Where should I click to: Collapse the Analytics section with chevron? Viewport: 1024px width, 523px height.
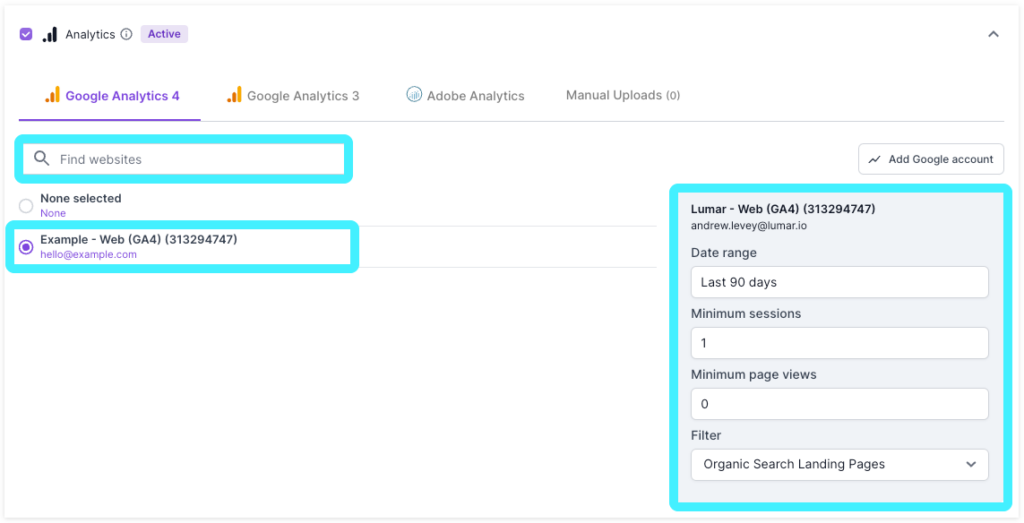click(x=993, y=34)
